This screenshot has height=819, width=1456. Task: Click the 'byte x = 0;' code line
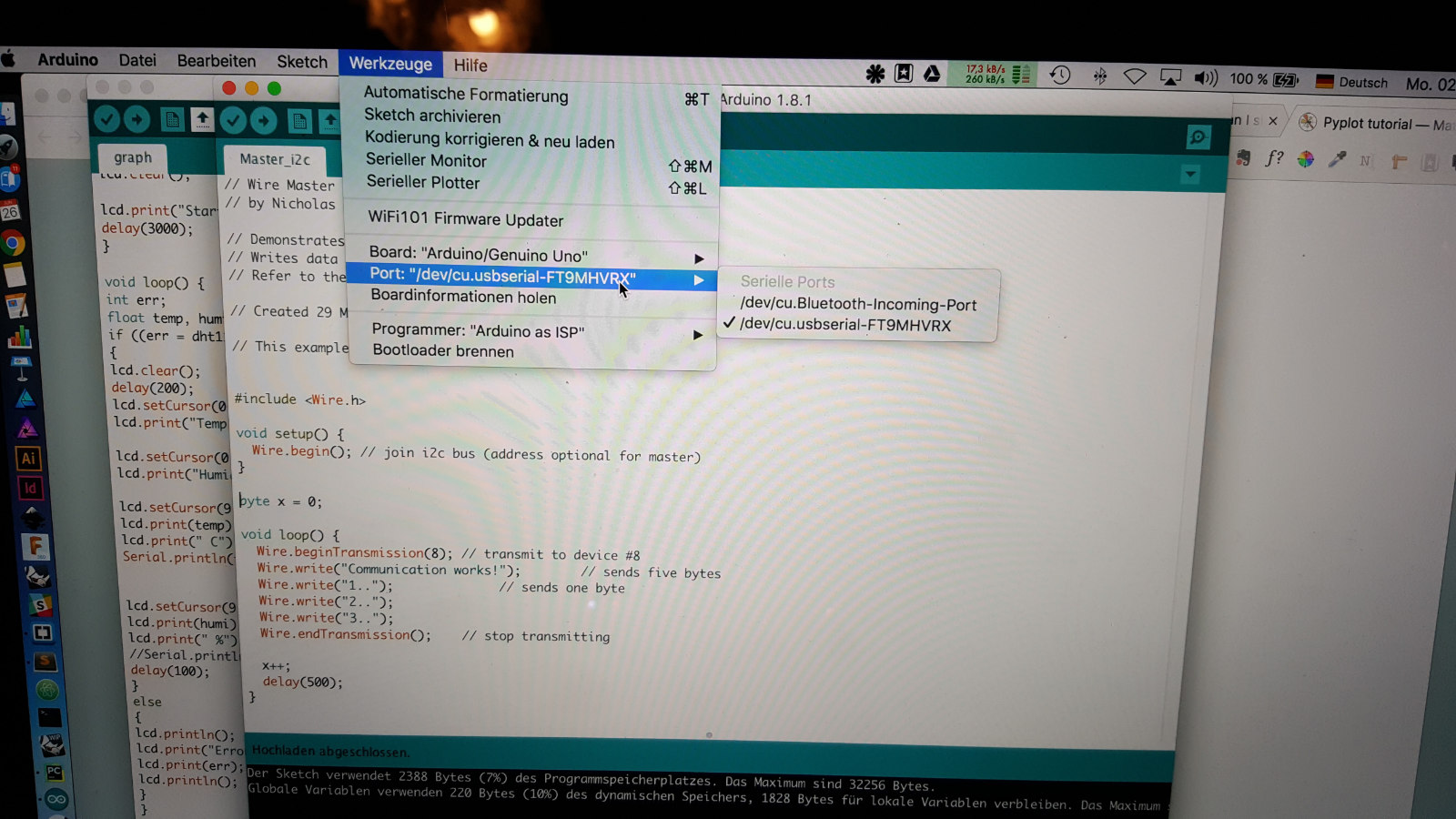pyautogui.click(x=281, y=501)
